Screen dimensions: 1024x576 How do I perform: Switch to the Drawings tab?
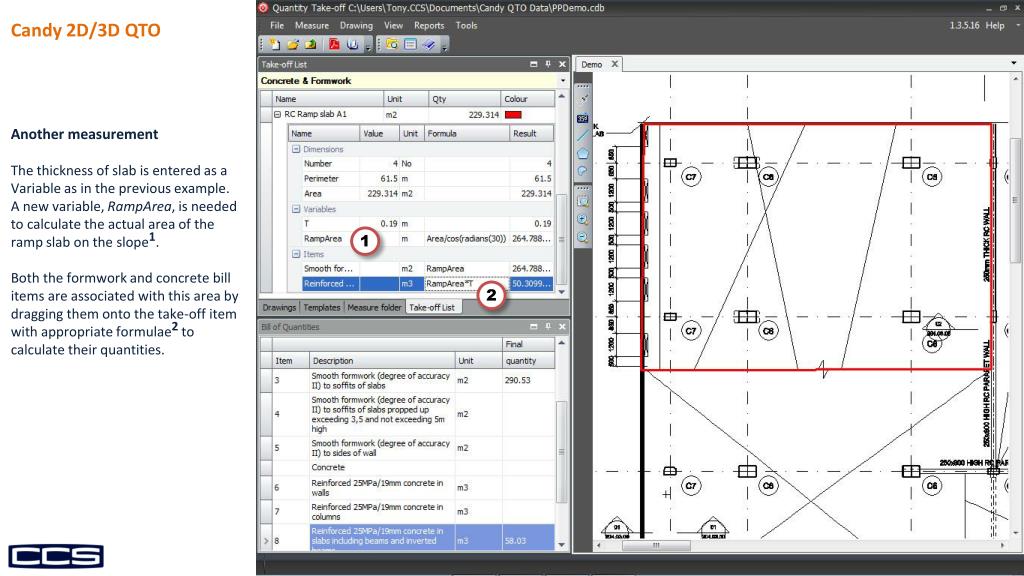279,307
